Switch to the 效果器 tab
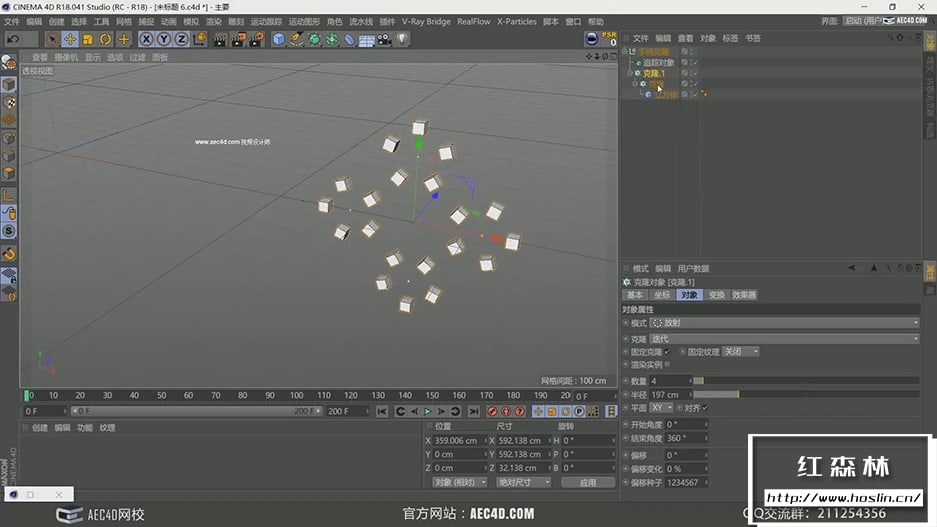Image resolution: width=937 pixels, height=527 pixels. [x=744, y=295]
